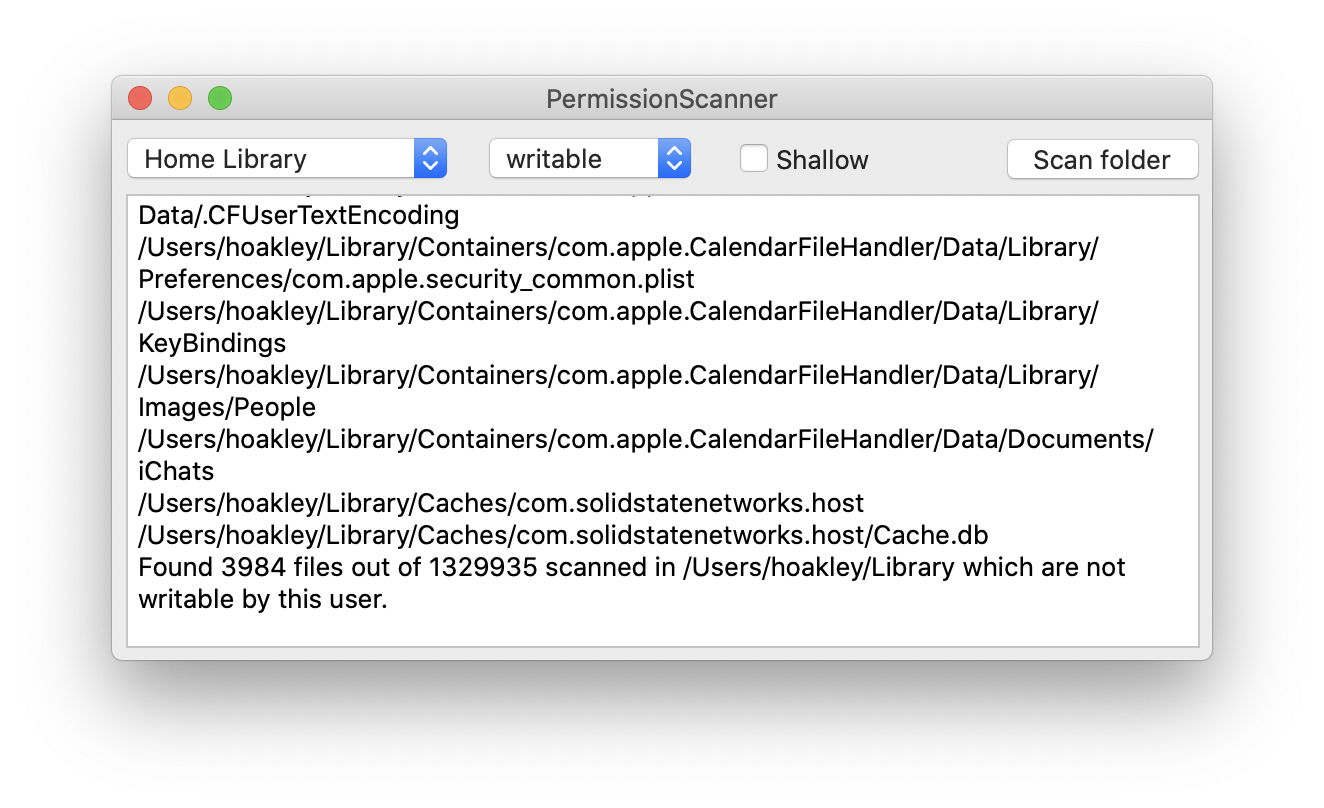The height and width of the screenshot is (808, 1324).
Task: Click the PermissionScanner title bar text
Action: 661,99
